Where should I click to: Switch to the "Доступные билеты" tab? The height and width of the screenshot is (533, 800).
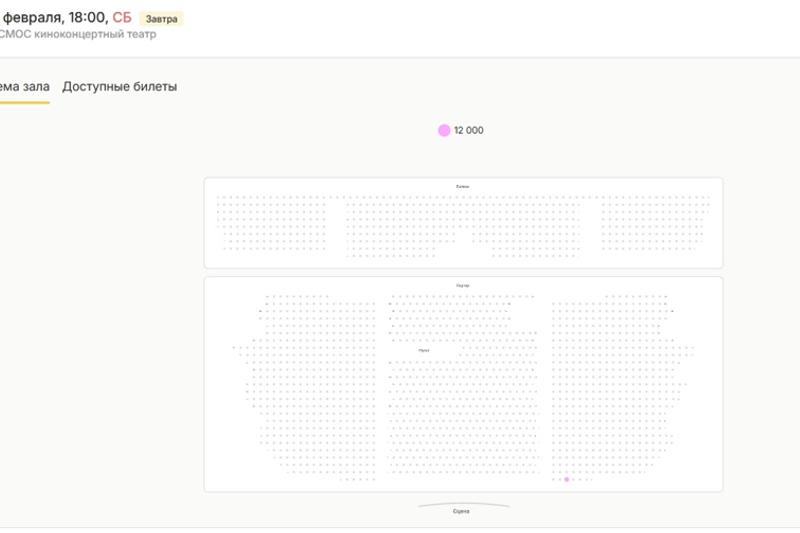pyautogui.click(x=119, y=87)
